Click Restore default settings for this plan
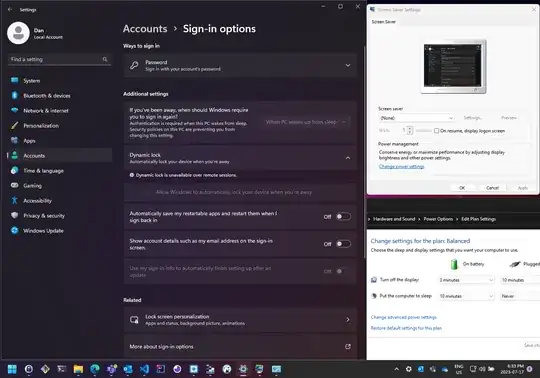This screenshot has width=540, height=378. point(406,328)
